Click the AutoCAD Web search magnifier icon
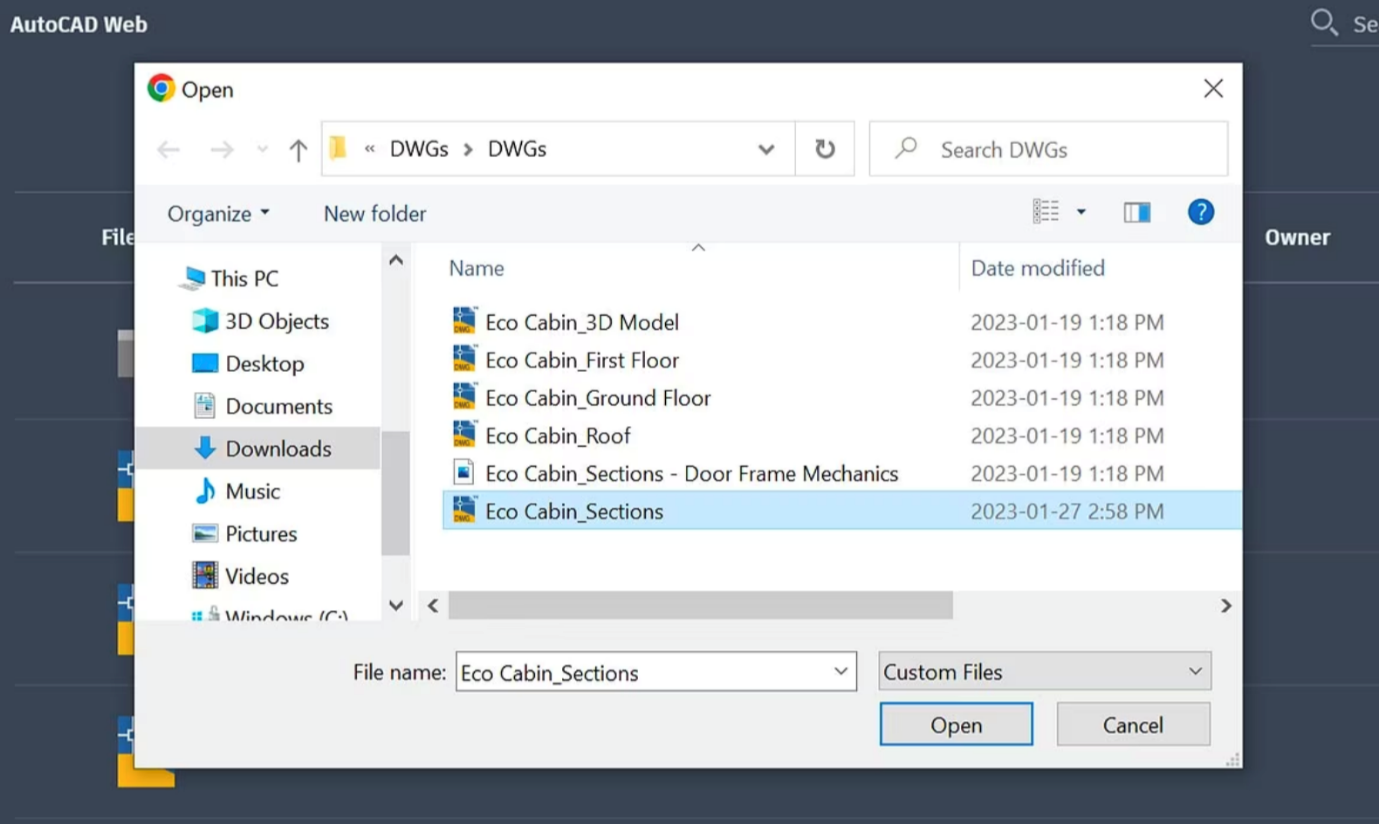Viewport: 1379px width, 824px height. pyautogui.click(x=1324, y=22)
